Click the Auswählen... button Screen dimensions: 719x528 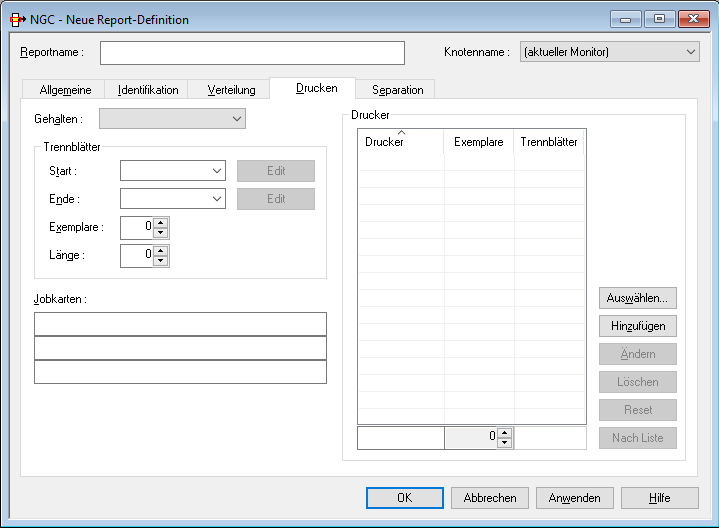(638, 298)
